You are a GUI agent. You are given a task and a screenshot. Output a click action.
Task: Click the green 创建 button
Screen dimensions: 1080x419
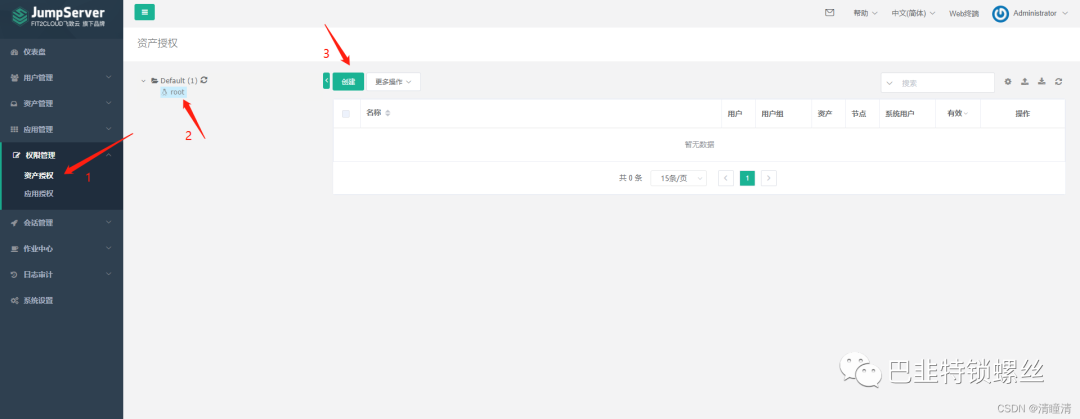pos(348,82)
